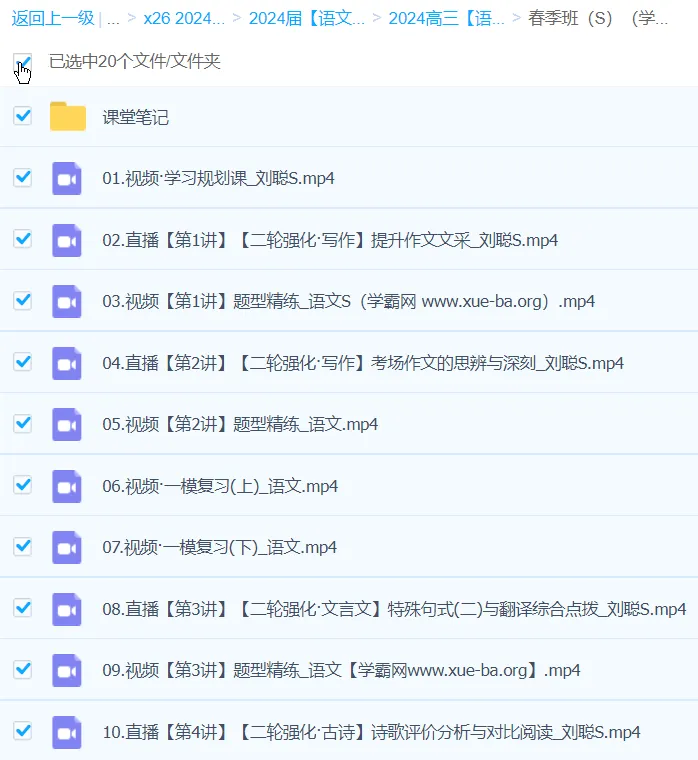Open the 课堂笔记 folder name
This screenshot has width=698, height=760.
136,117
